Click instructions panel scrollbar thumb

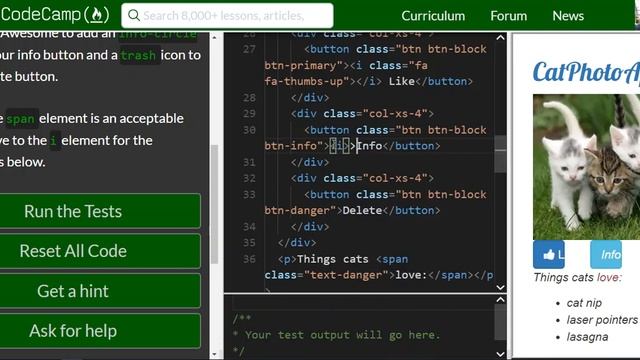pyautogui.click(x=214, y=204)
